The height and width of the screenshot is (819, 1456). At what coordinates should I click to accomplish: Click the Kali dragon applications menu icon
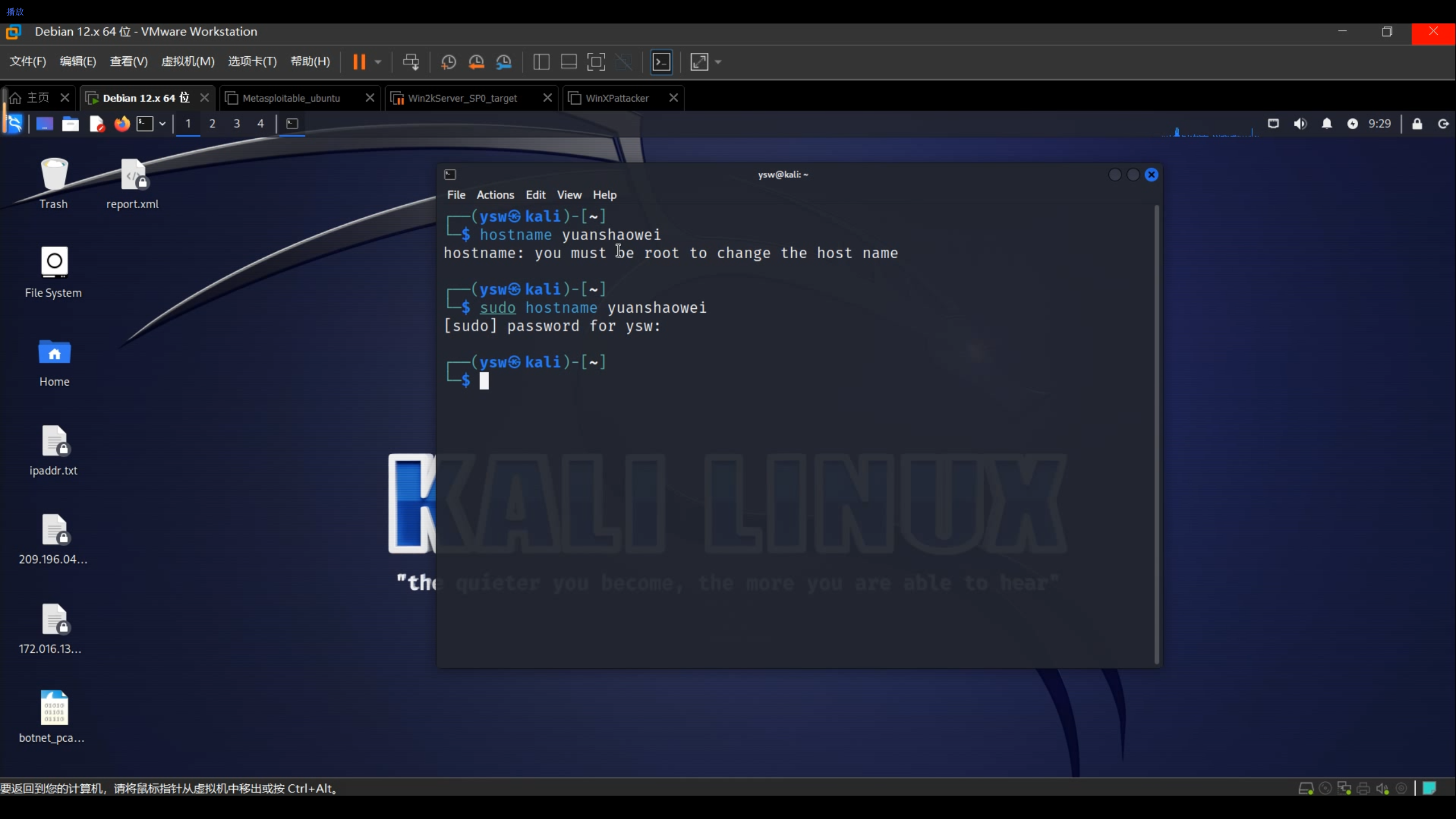point(14,123)
